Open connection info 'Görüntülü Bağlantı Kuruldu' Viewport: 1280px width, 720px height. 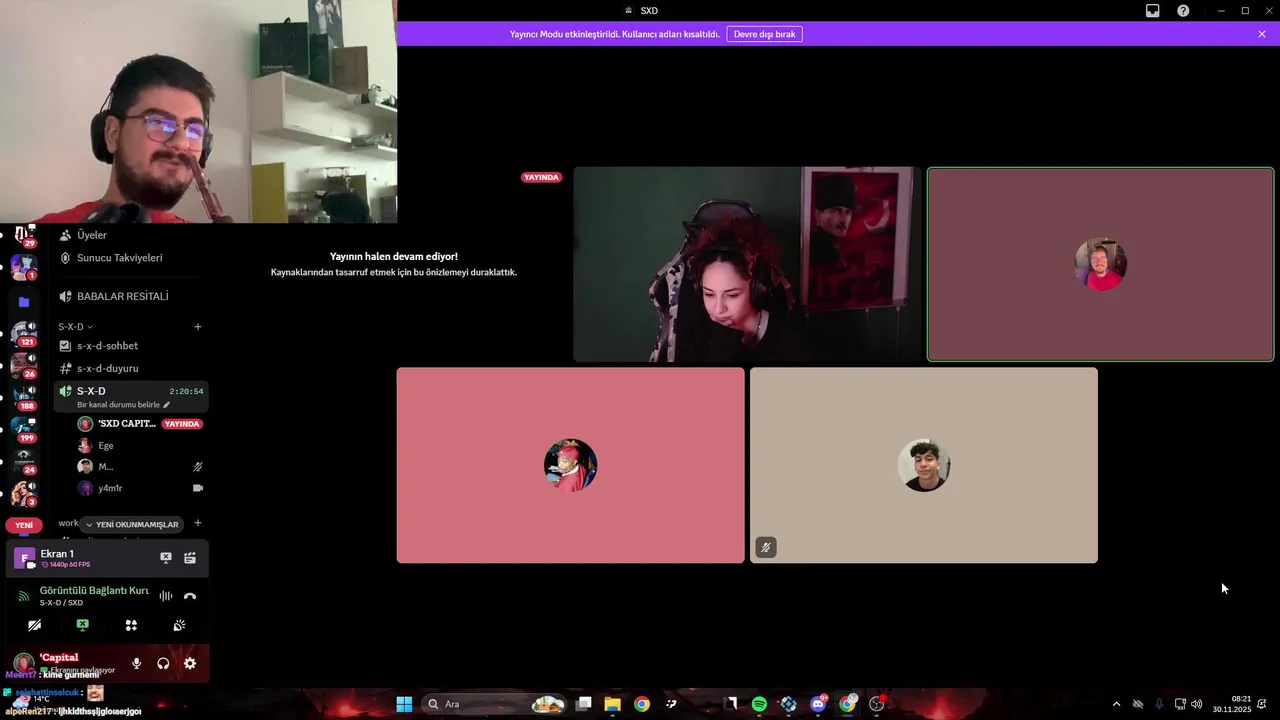coord(94,590)
